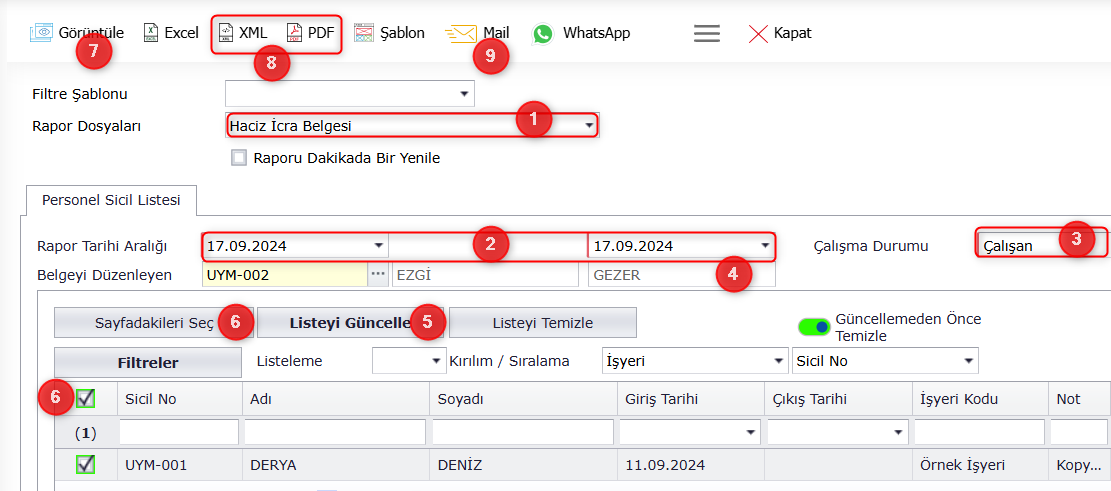Switch to Personel Sicil Listesi tab
This screenshot has height=491, width=1111.
pos(111,201)
